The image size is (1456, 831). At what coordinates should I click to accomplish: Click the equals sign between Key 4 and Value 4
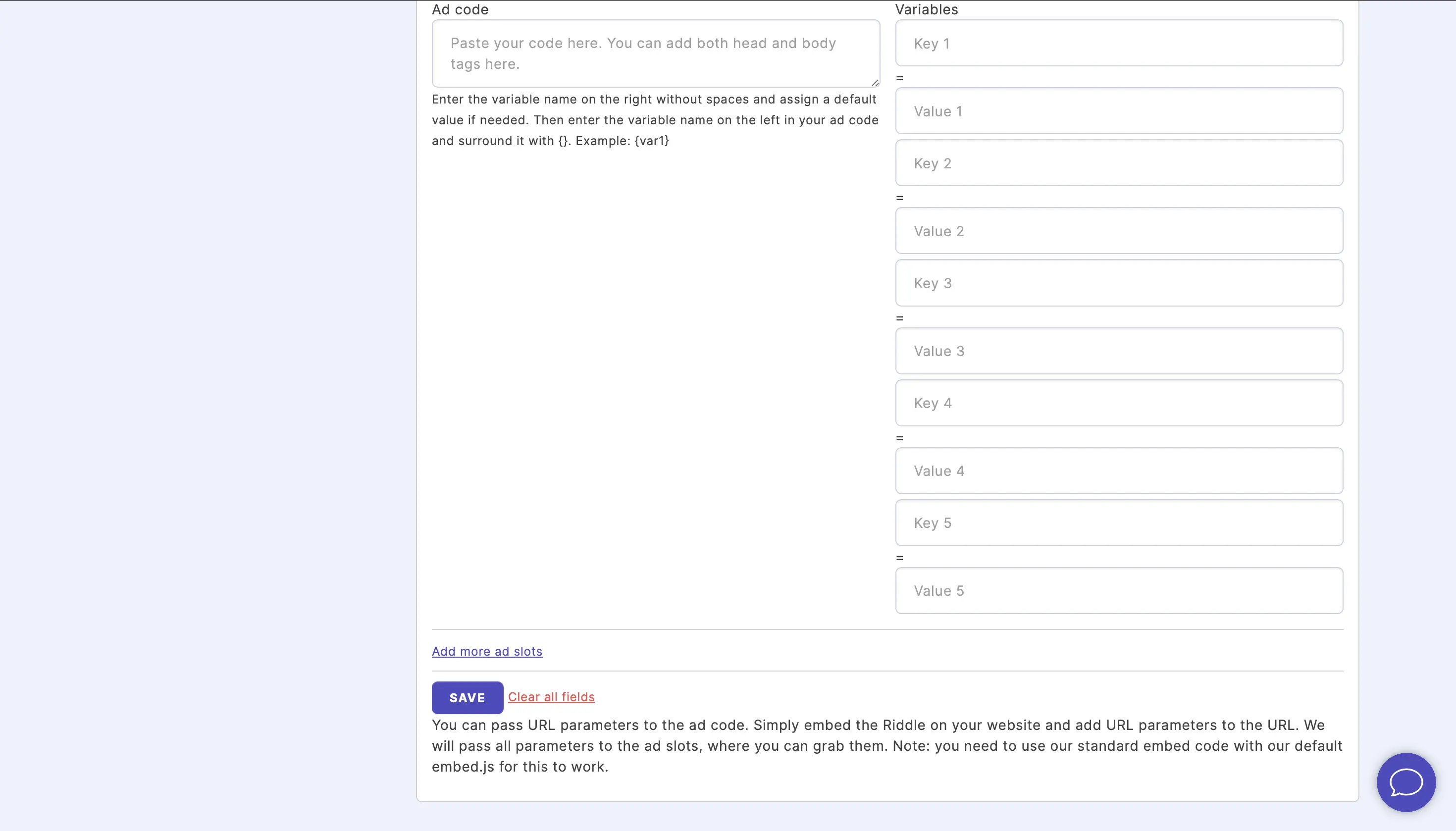(899, 437)
